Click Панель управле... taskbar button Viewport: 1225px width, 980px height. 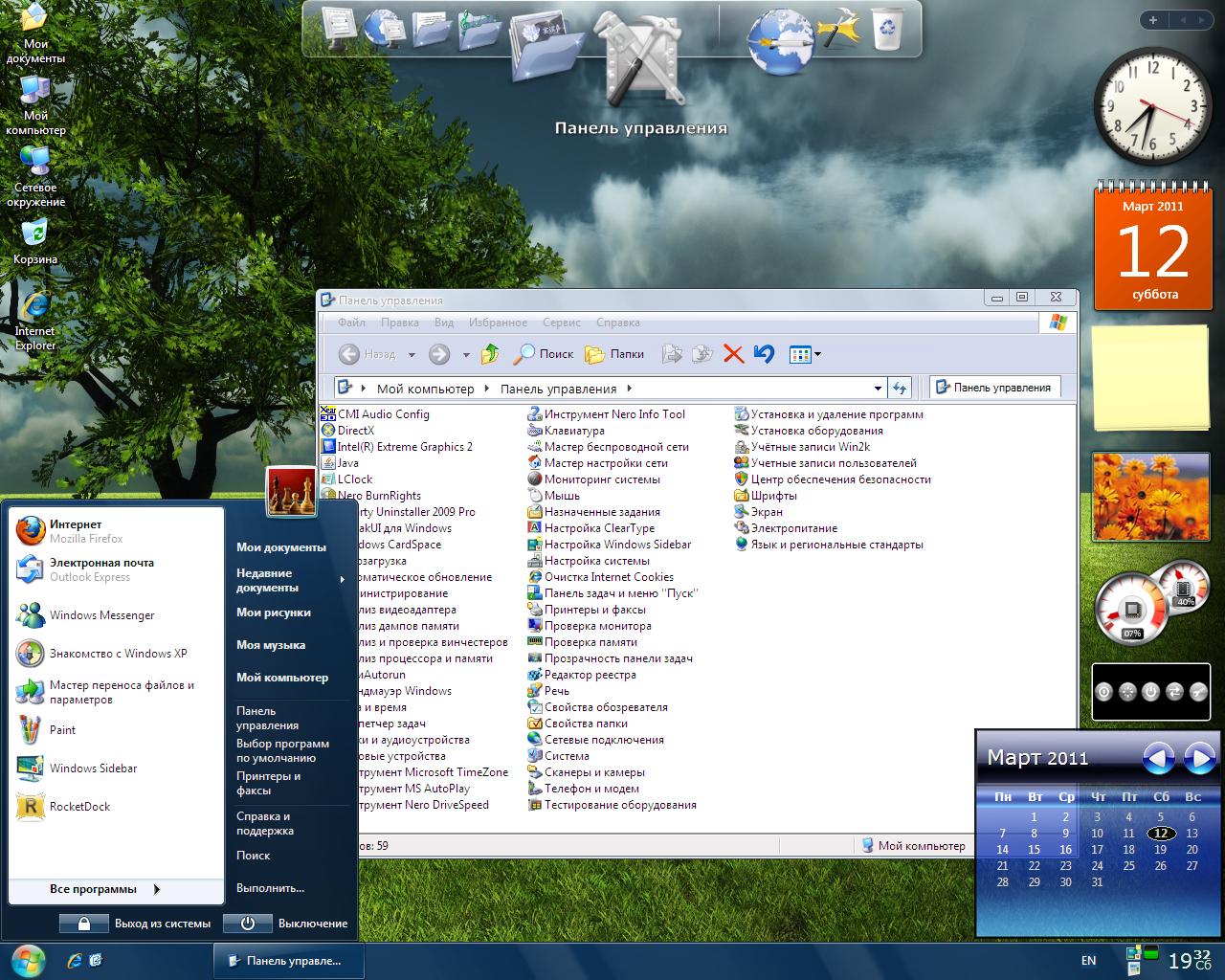tap(288, 960)
